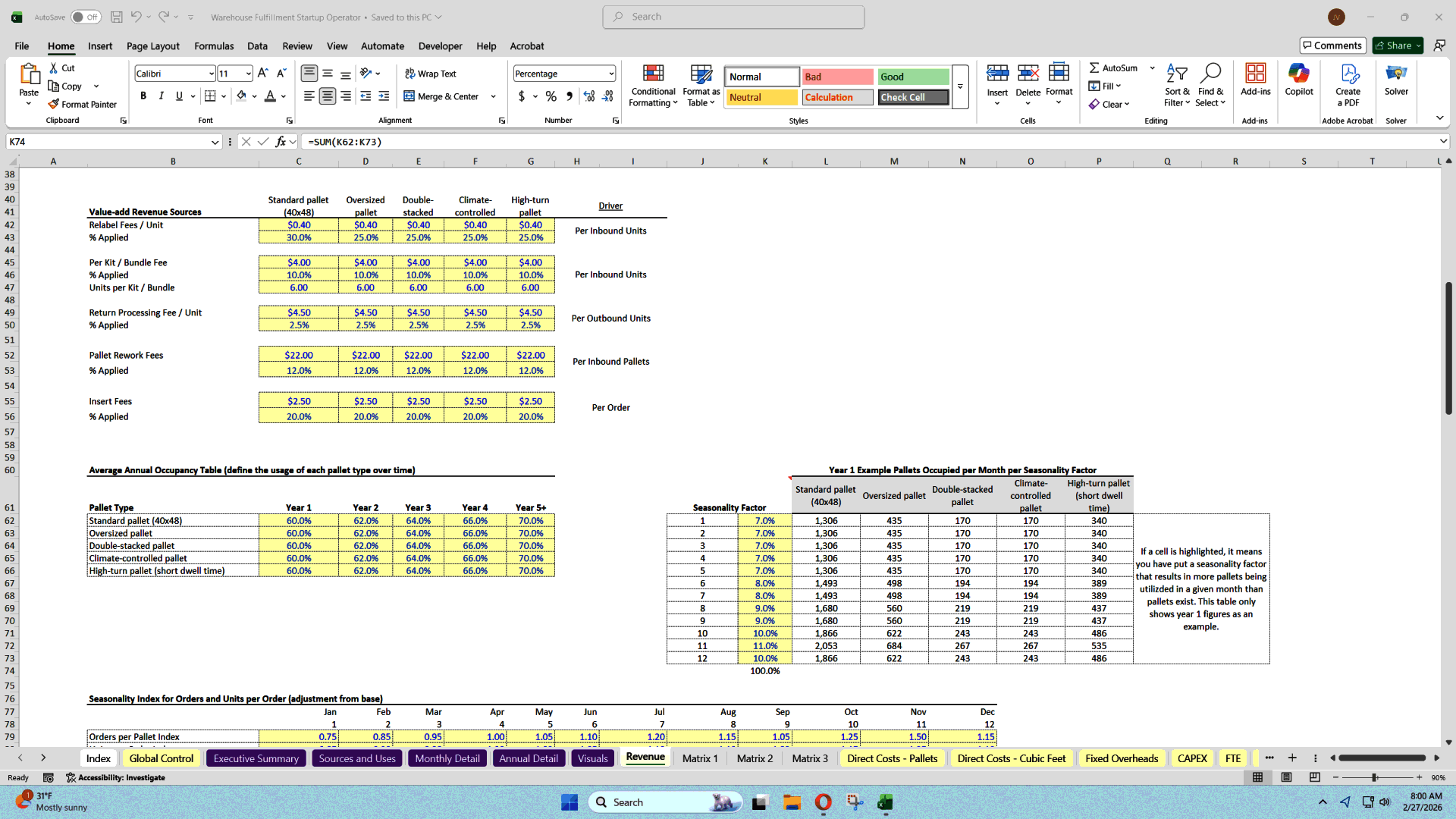Apply Merge & Center to selection
Image resolution: width=1456 pixels, height=819 pixels.
pyautogui.click(x=444, y=96)
